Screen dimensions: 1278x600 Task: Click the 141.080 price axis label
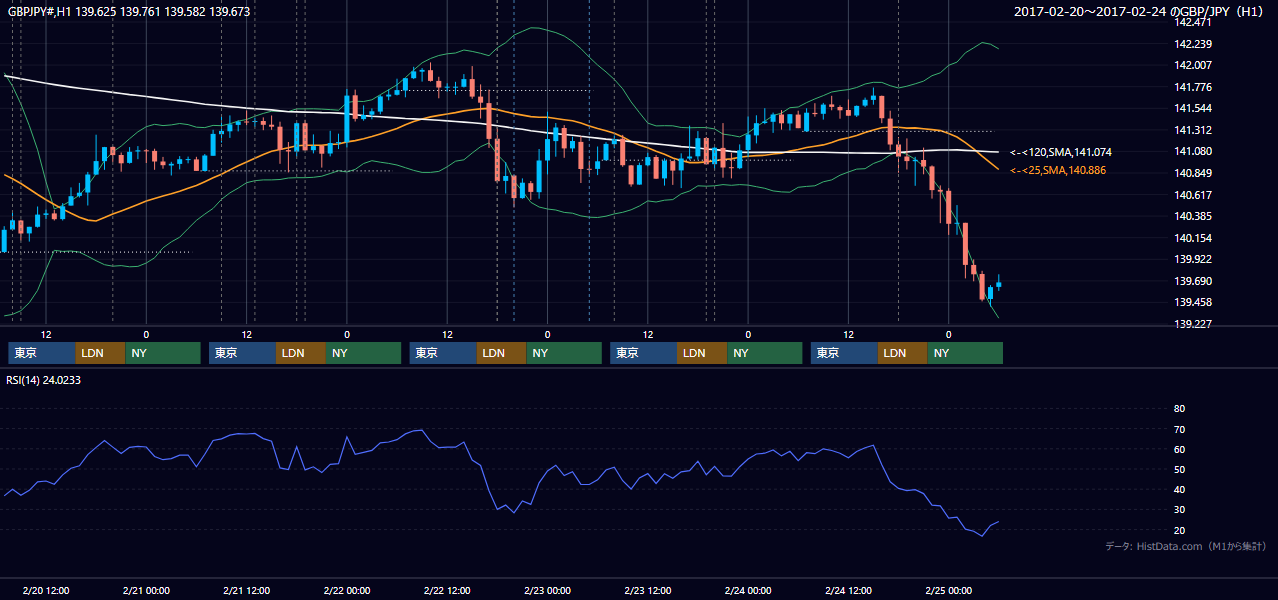coord(1194,151)
